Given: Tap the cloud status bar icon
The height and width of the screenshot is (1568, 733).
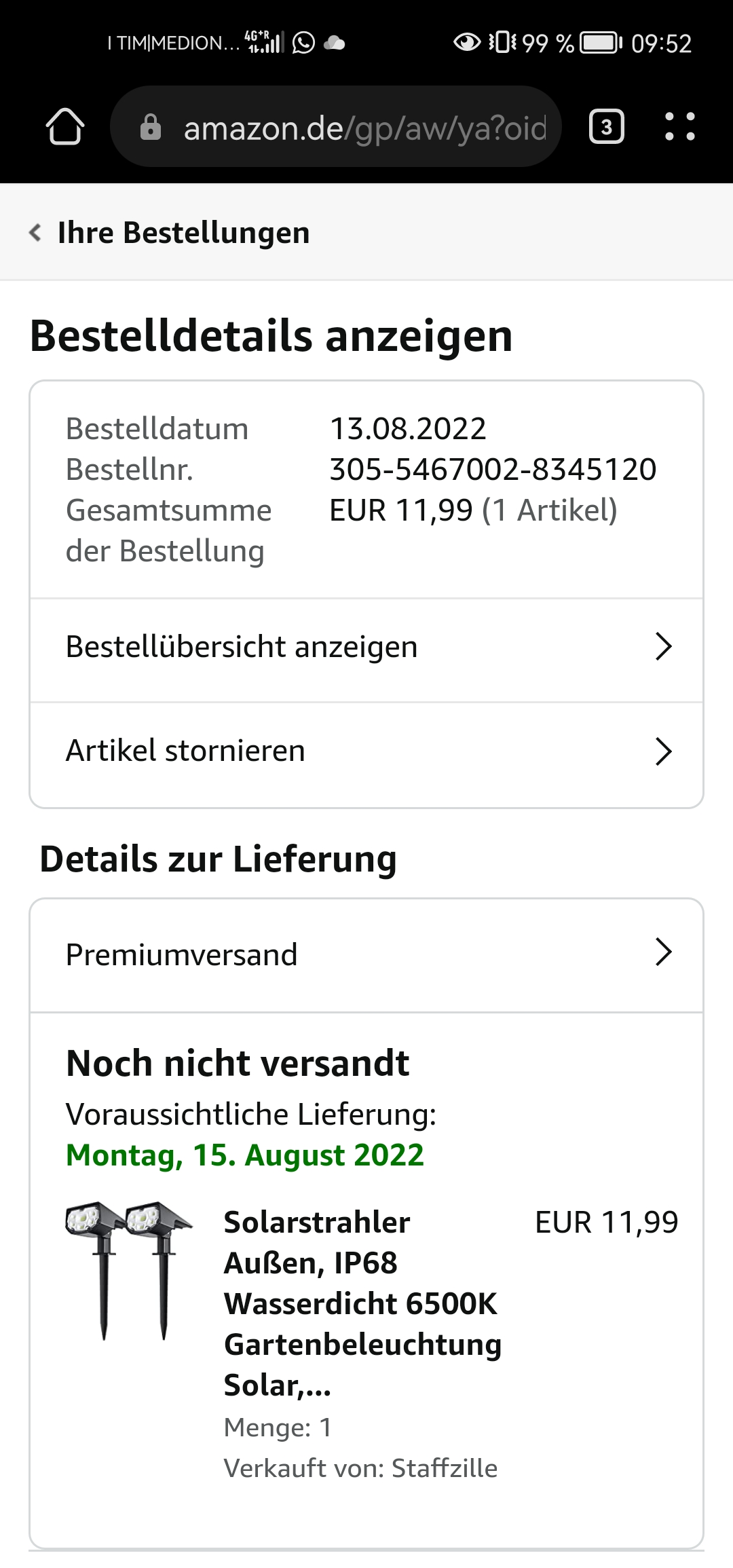Looking at the screenshot, I should (335, 43).
